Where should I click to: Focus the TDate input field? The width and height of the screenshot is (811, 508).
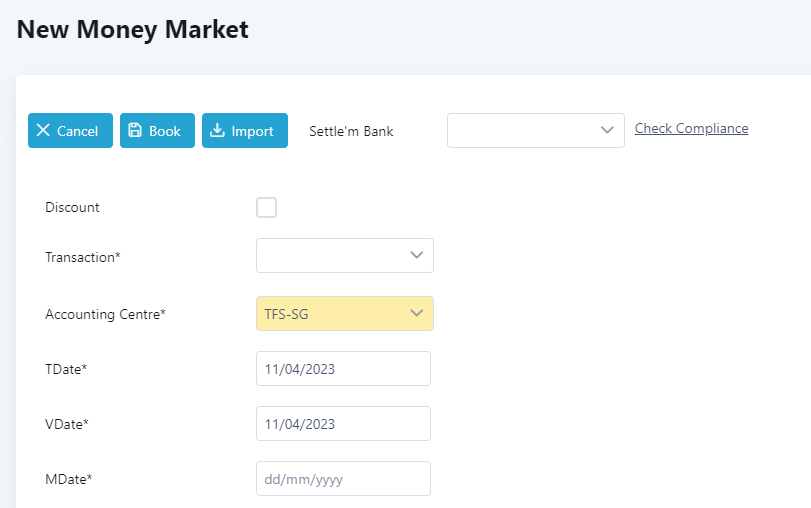pyautogui.click(x=343, y=369)
